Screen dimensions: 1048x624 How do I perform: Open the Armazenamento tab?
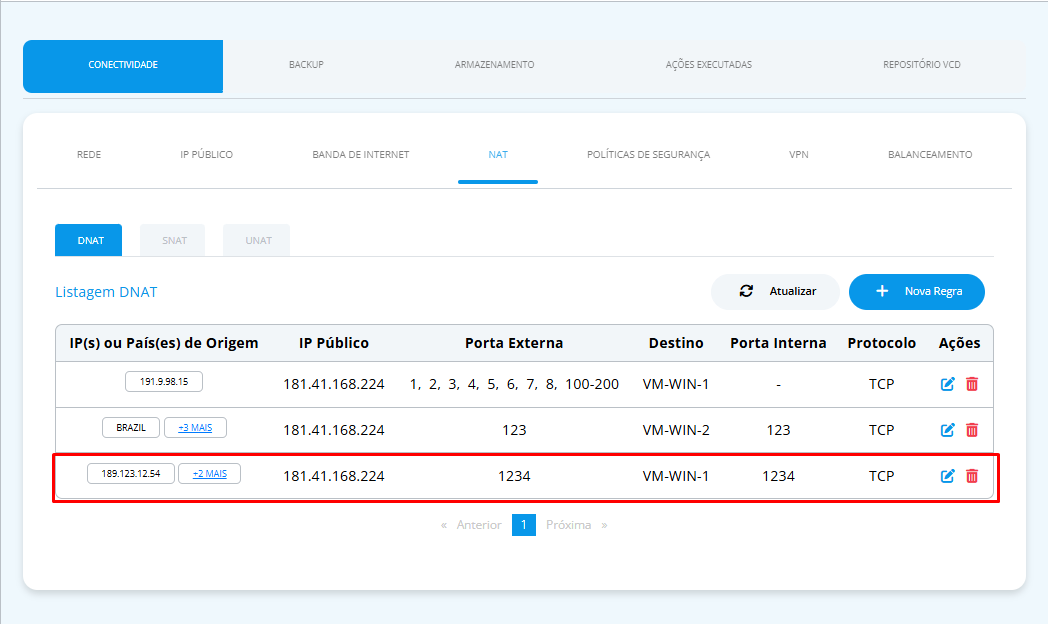click(494, 65)
